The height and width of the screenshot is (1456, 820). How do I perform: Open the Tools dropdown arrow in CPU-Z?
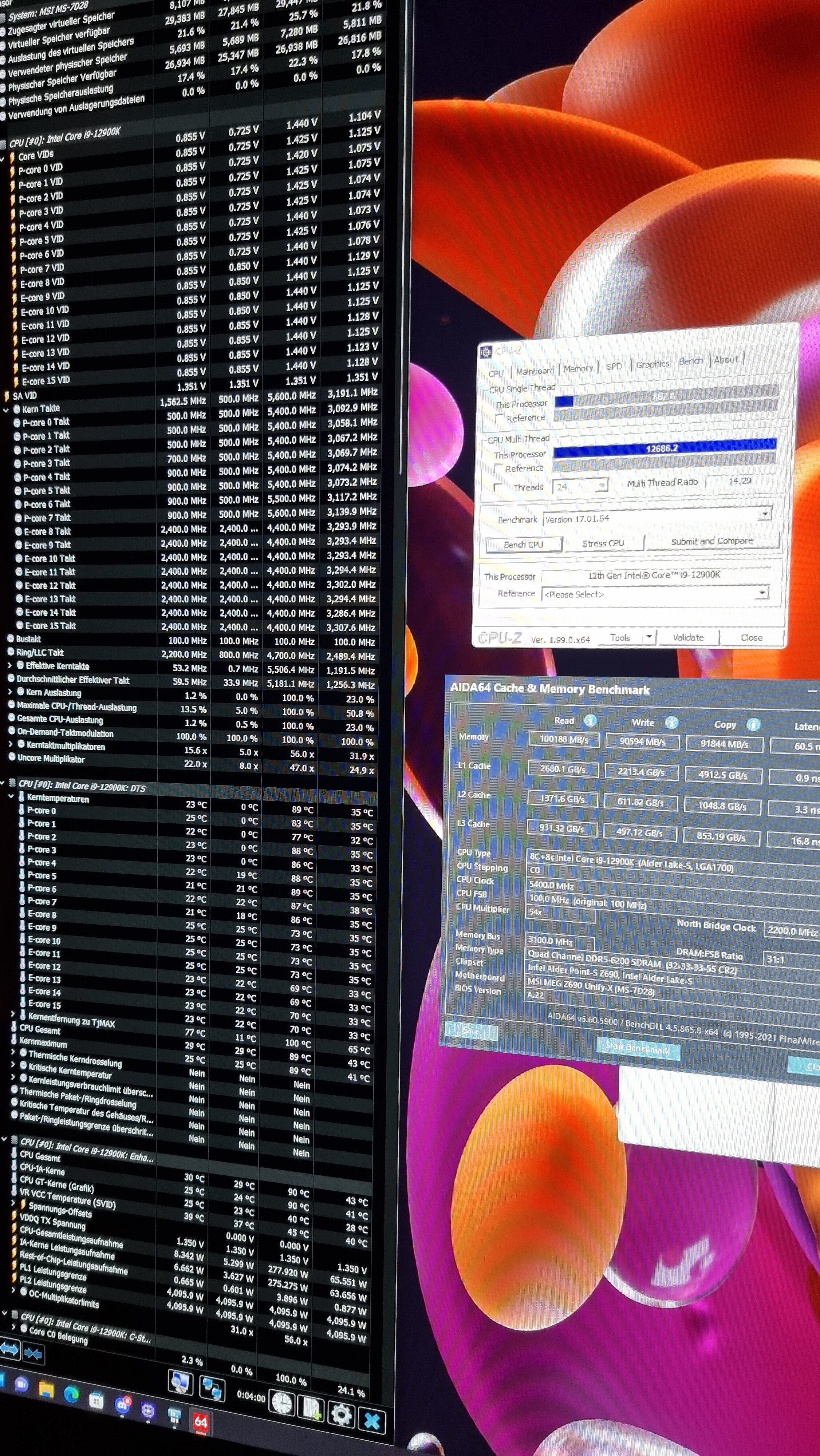(x=648, y=637)
